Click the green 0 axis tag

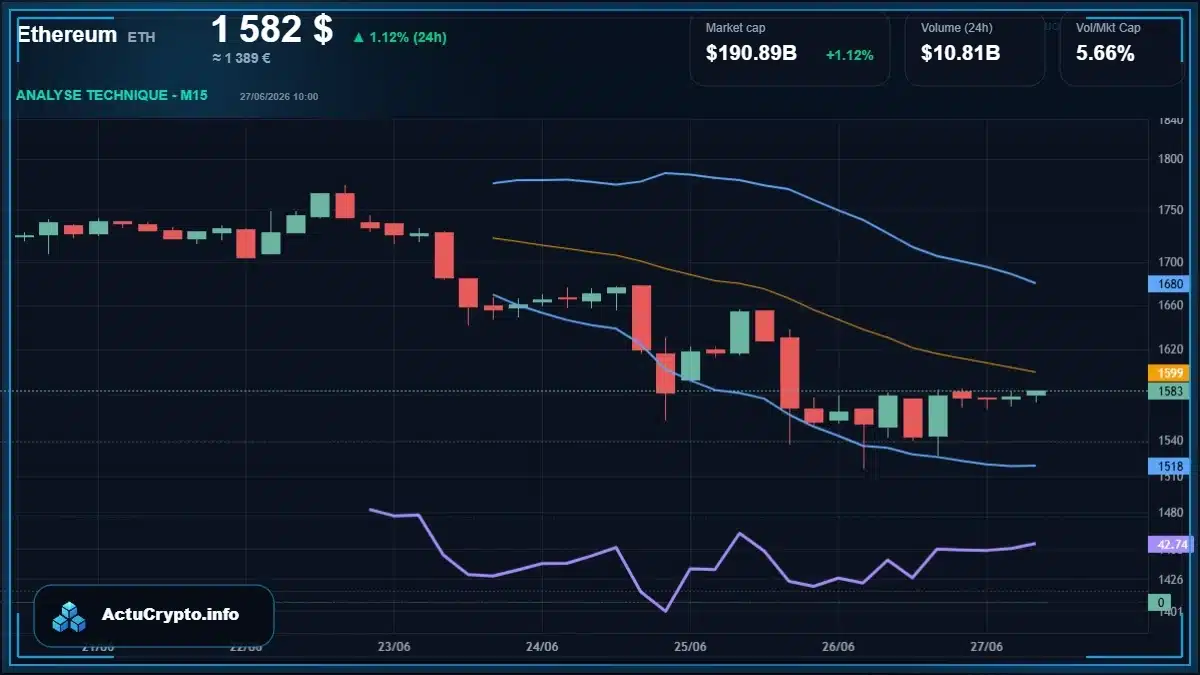[1160, 602]
